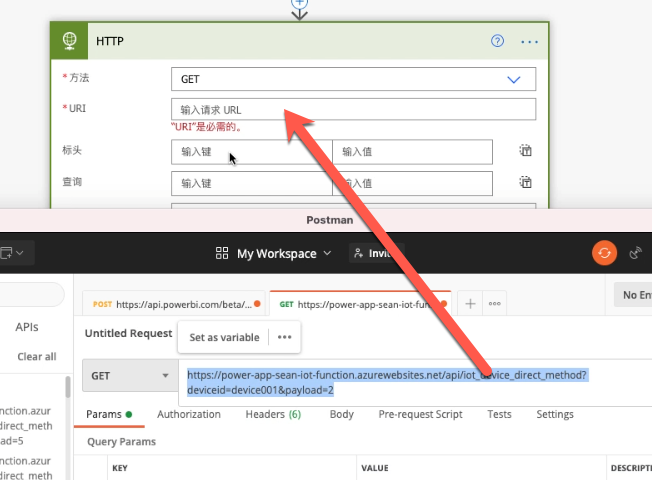Click the URI request URL input field

tap(353, 109)
